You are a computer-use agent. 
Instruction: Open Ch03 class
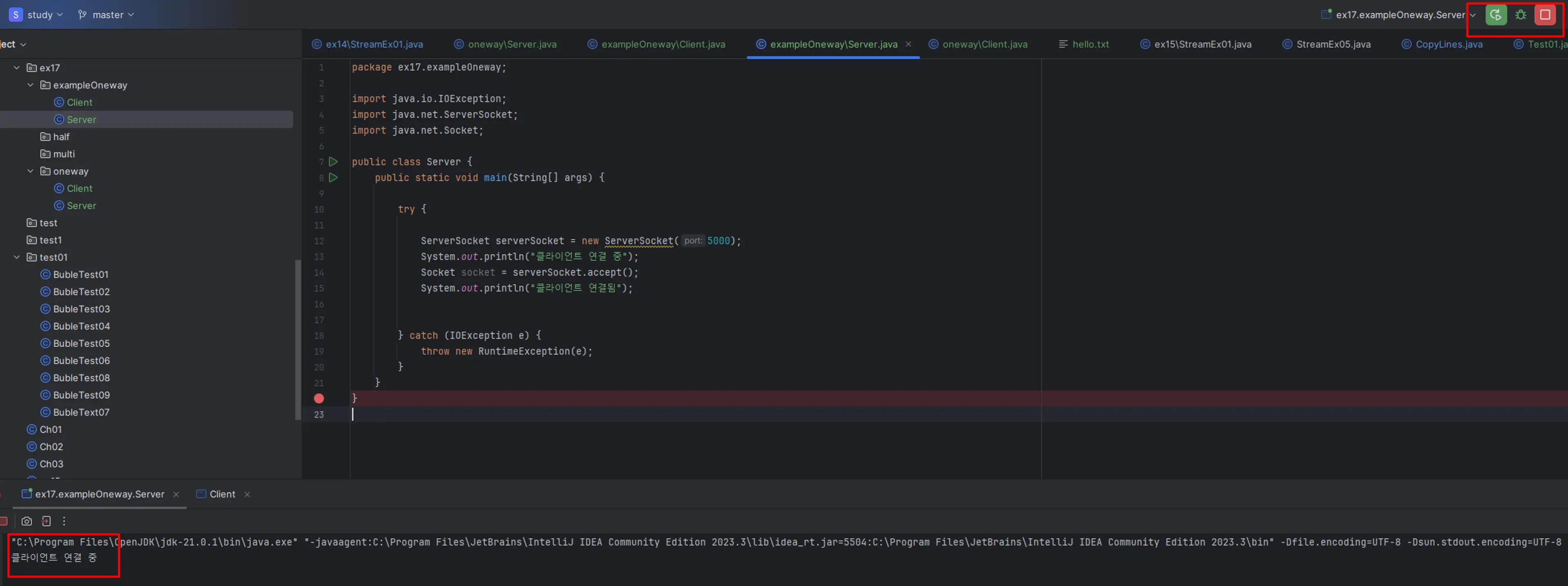[x=45, y=464]
